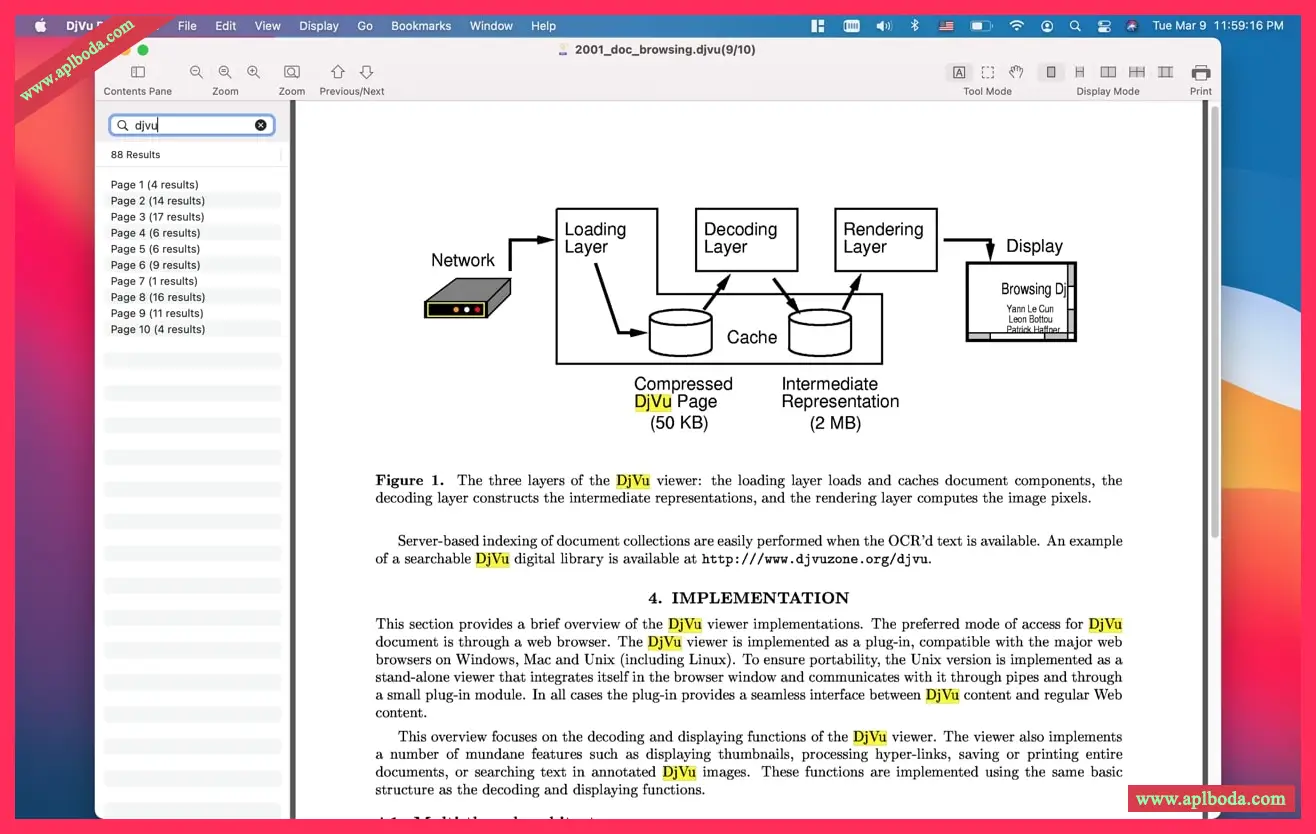Select the hand scroll tool
1316x834 pixels.
point(1016,72)
